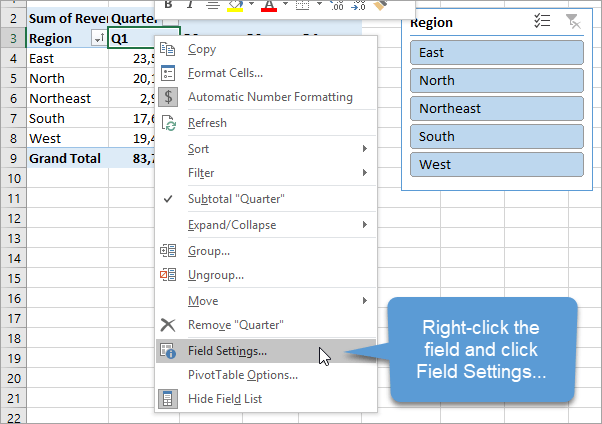Click the Group icon in context menu

click(168, 251)
